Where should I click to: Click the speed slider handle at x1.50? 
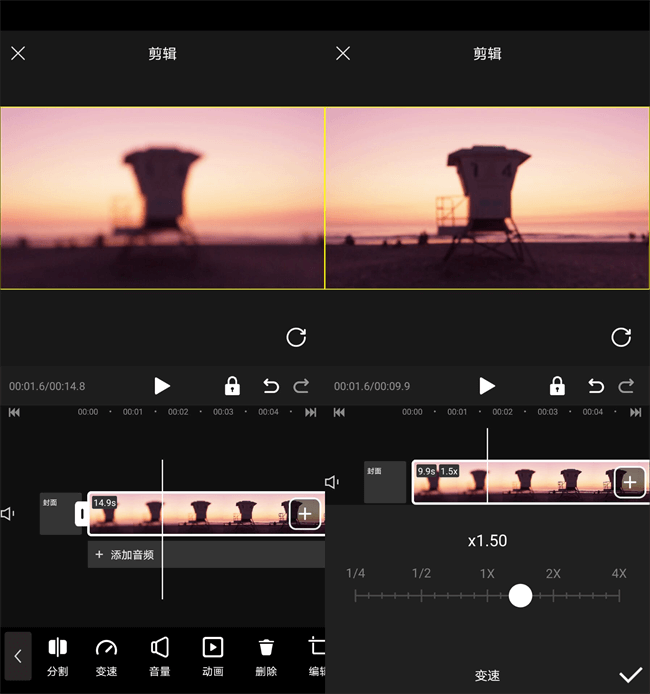pyautogui.click(x=520, y=596)
